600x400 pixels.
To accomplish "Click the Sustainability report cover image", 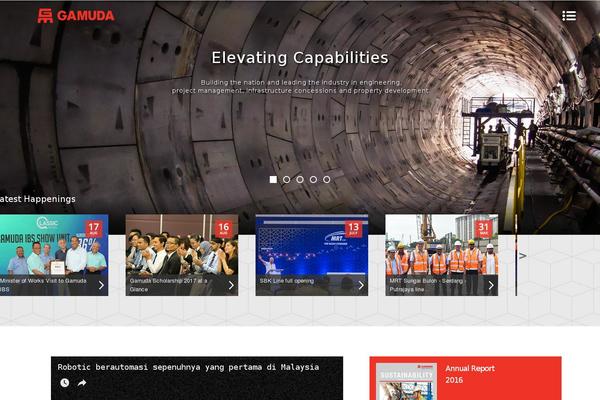I will pos(406,382).
